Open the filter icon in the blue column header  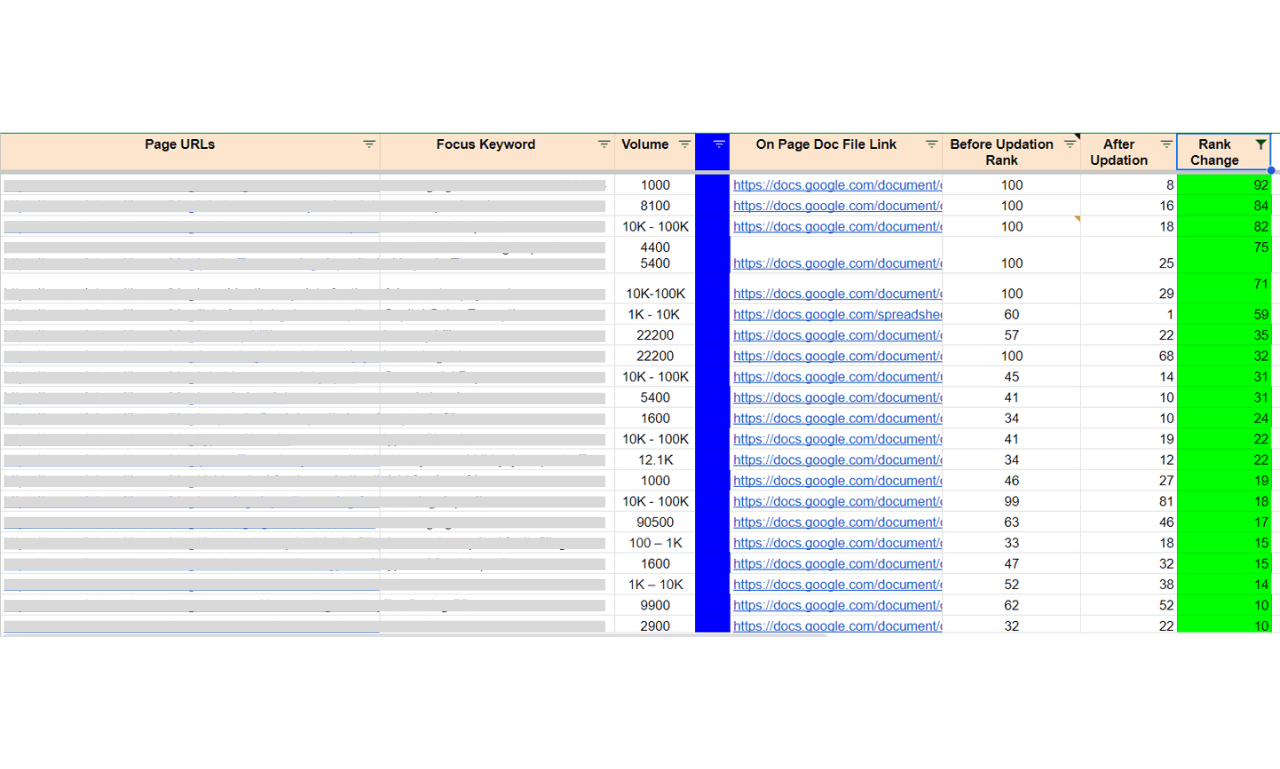click(x=719, y=144)
